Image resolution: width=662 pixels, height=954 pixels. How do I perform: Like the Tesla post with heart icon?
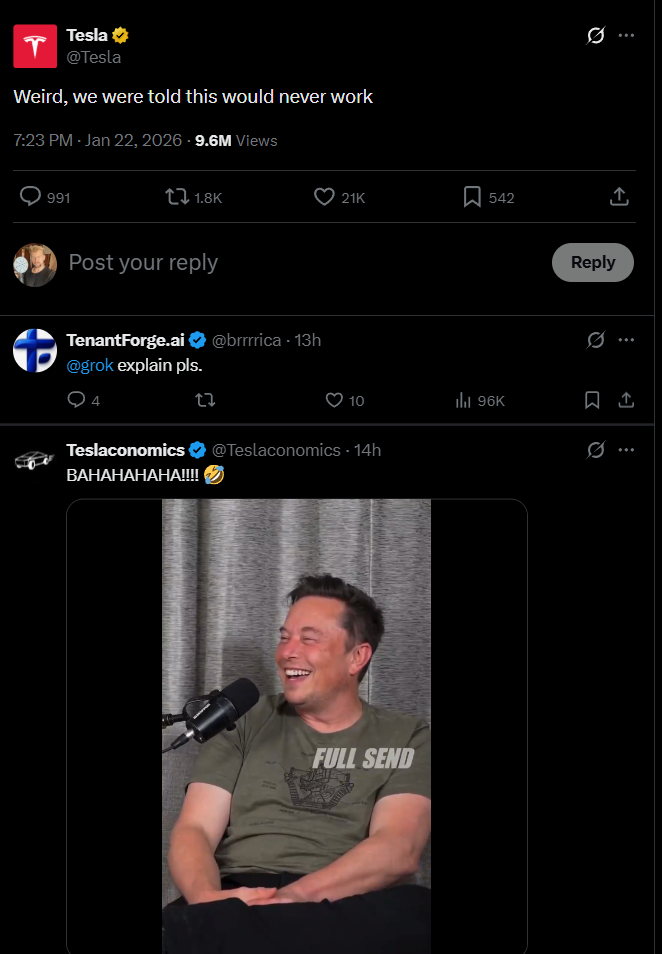[x=324, y=197]
